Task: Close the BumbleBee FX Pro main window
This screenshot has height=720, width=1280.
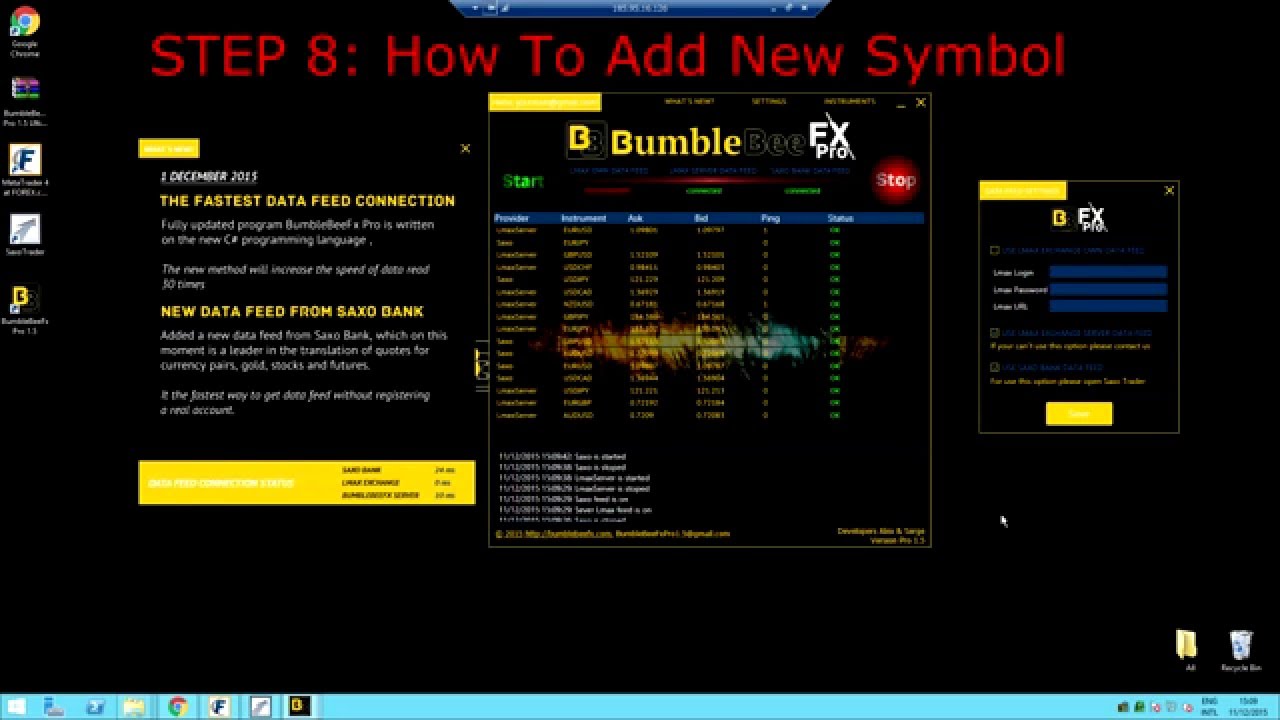Action: click(x=921, y=102)
